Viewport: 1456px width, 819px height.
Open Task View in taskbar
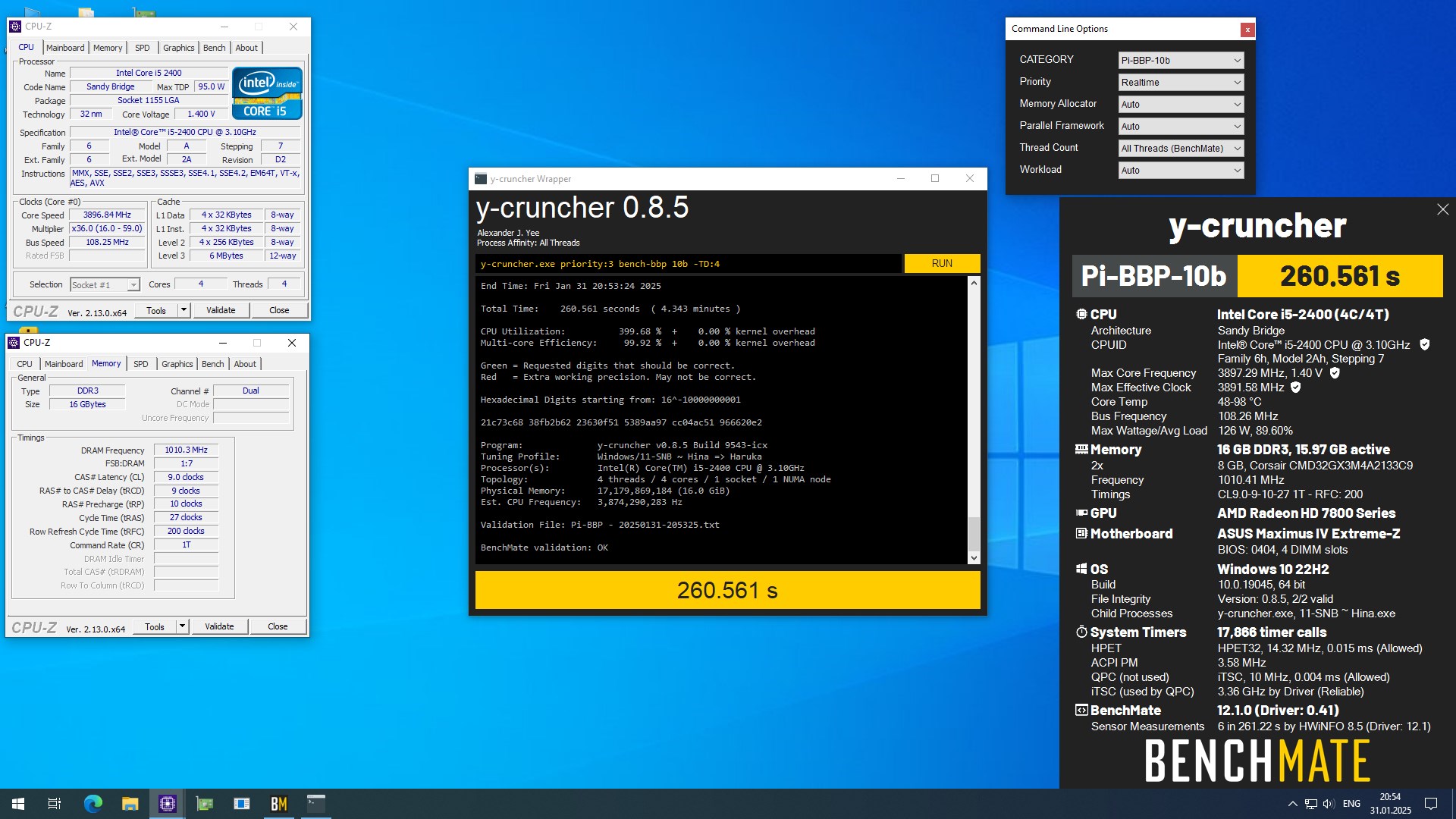(x=55, y=804)
